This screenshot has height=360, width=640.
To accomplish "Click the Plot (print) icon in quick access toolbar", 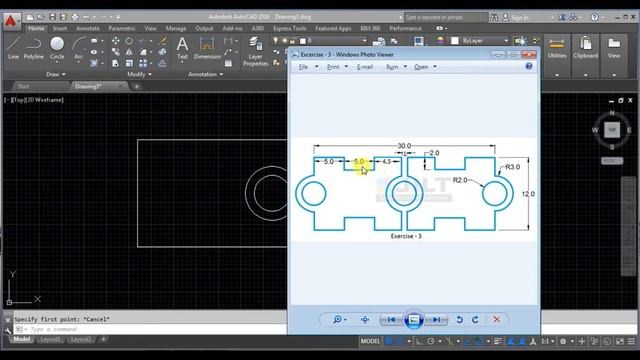I will (x=75, y=17).
